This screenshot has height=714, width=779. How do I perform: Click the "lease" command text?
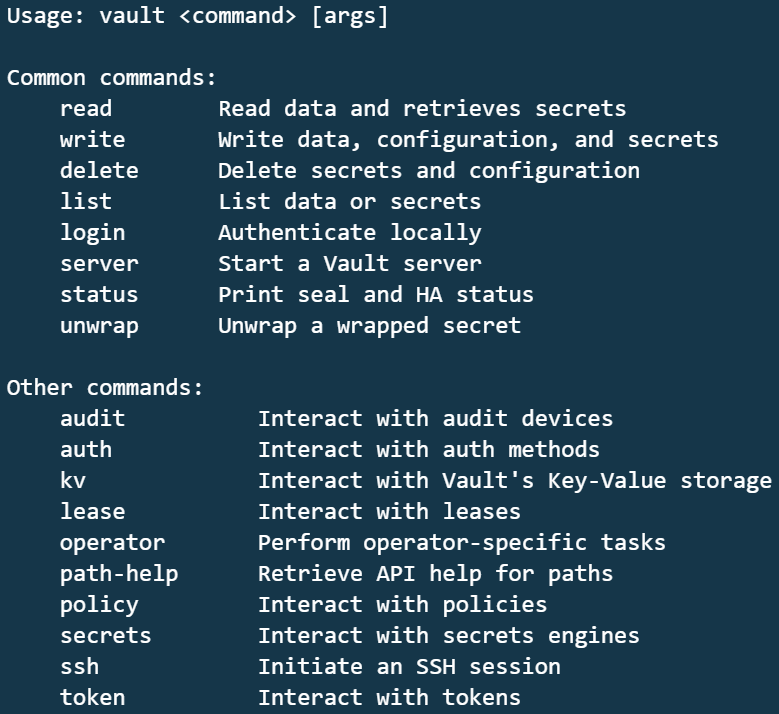[x=92, y=511]
